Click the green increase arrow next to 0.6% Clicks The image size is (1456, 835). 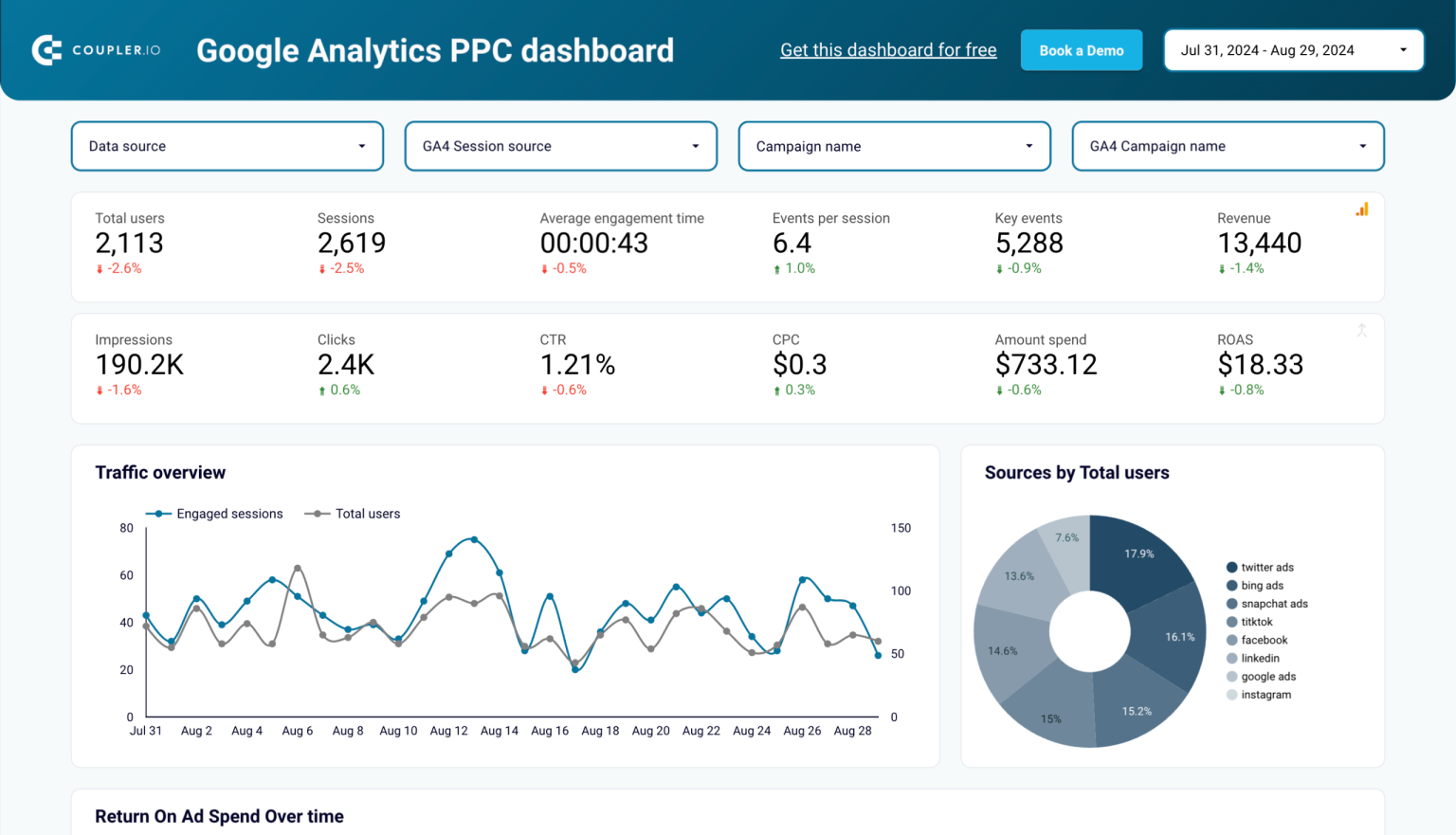(323, 390)
